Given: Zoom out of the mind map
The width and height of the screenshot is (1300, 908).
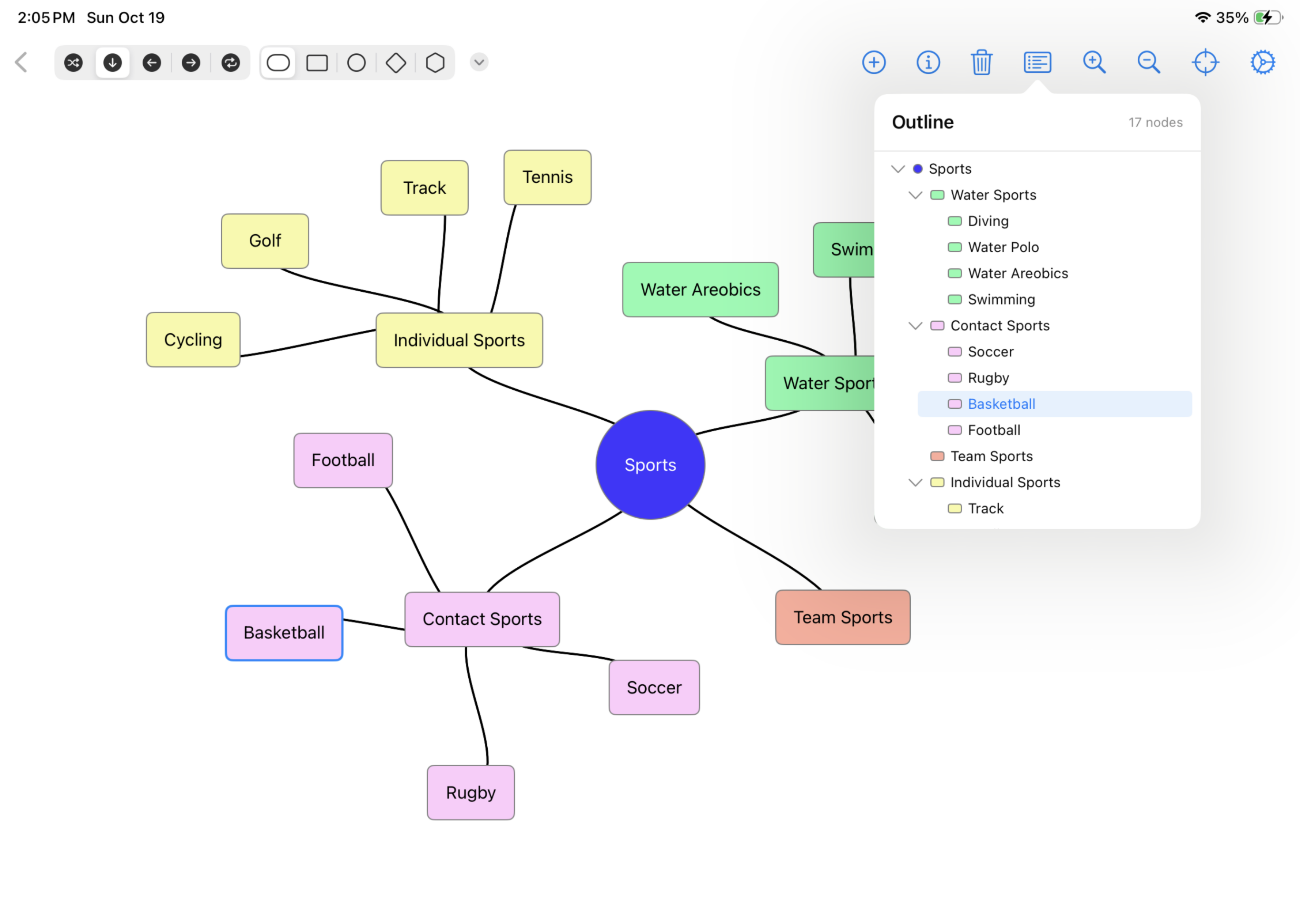Looking at the screenshot, I should click(x=1149, y=62).
